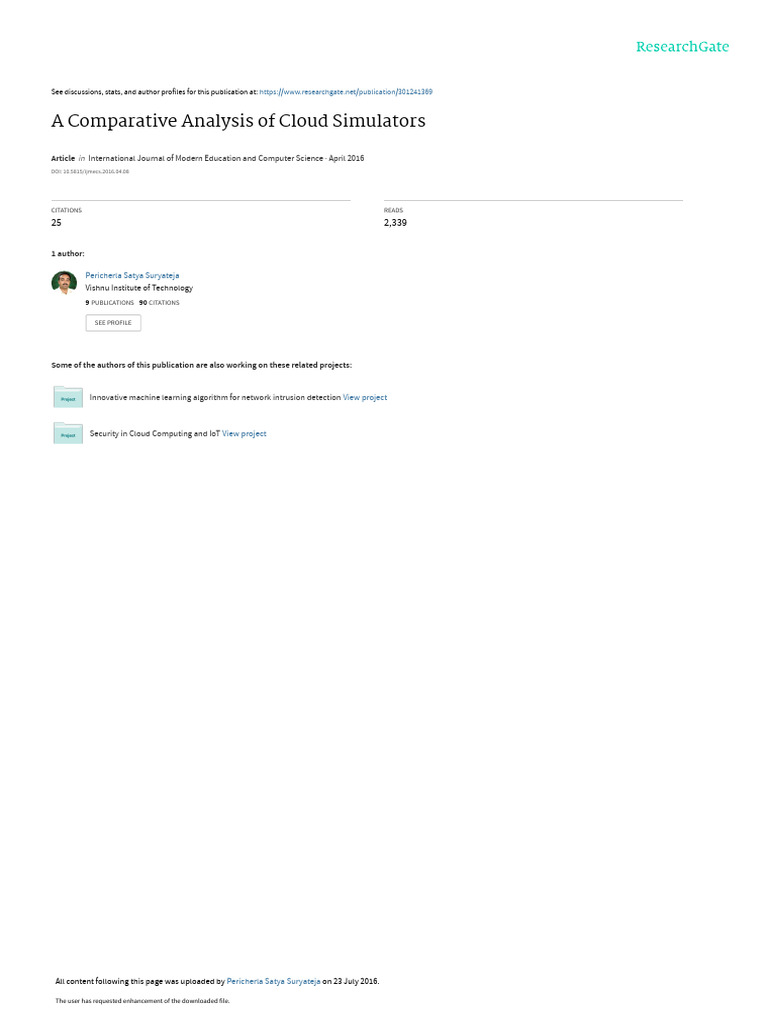Screen dimensions: 768x1024
Task: Open View project for machine learning algorithm
Action: 365,397
